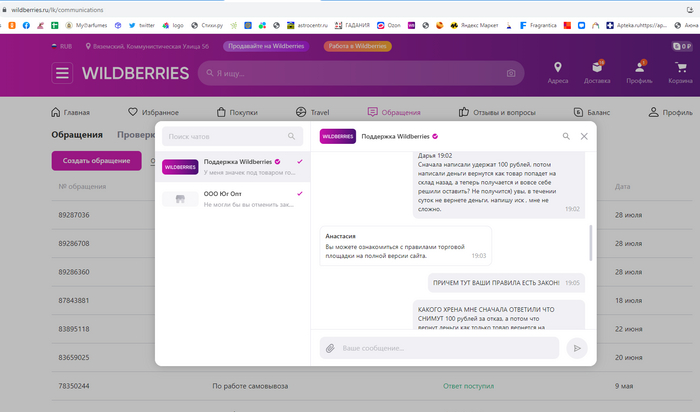The width and height of the screenshot is (700, 412).
Task: Click request number 78350244
Action: tap(74, 386)
